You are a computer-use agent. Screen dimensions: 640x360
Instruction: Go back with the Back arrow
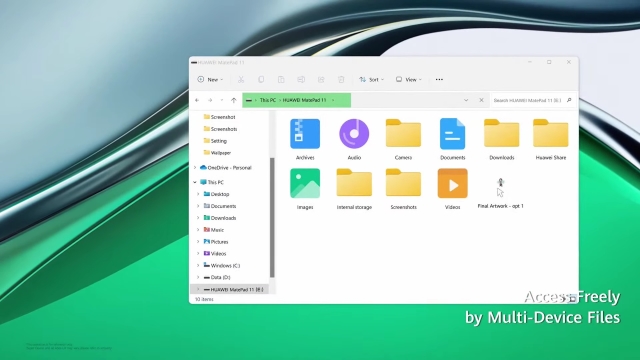(x=197, y=100)
